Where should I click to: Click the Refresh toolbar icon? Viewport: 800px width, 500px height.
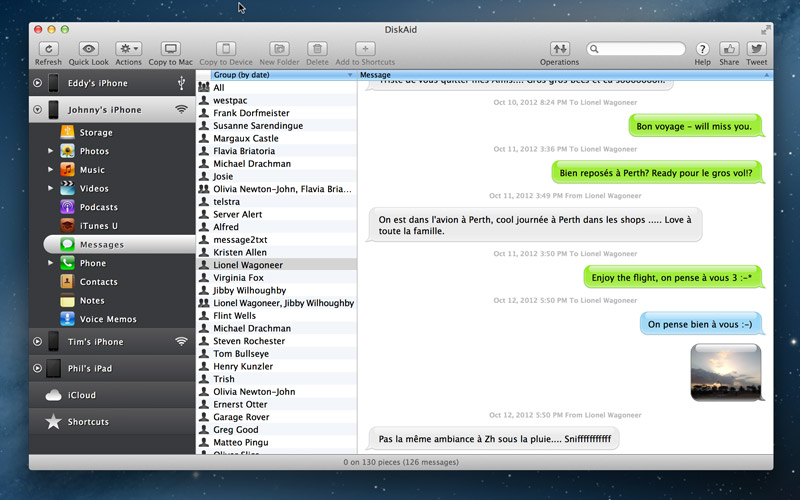tap(48, 49)
